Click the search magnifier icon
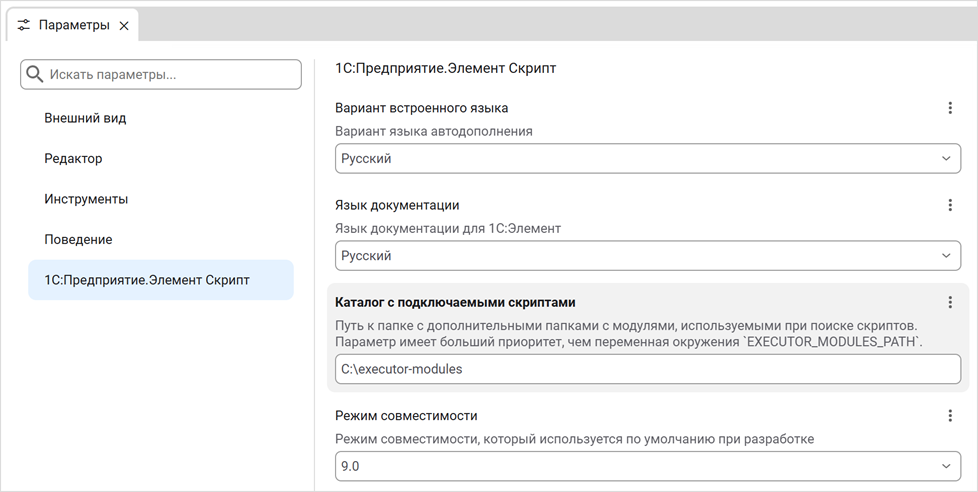 pyautogui.click(x=35, y=74)
